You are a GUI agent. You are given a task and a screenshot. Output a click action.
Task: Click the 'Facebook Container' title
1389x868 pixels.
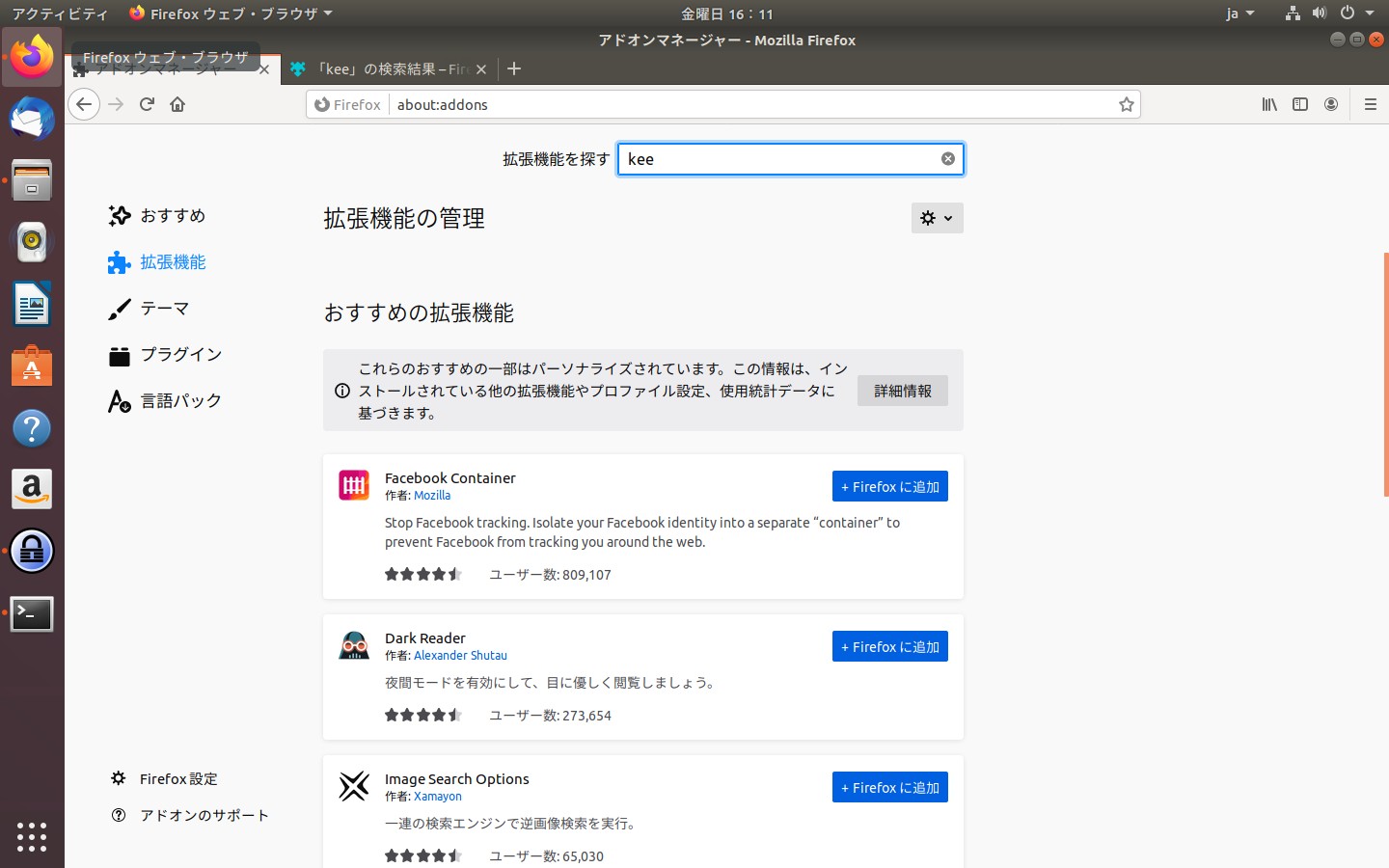click(450, 478)
